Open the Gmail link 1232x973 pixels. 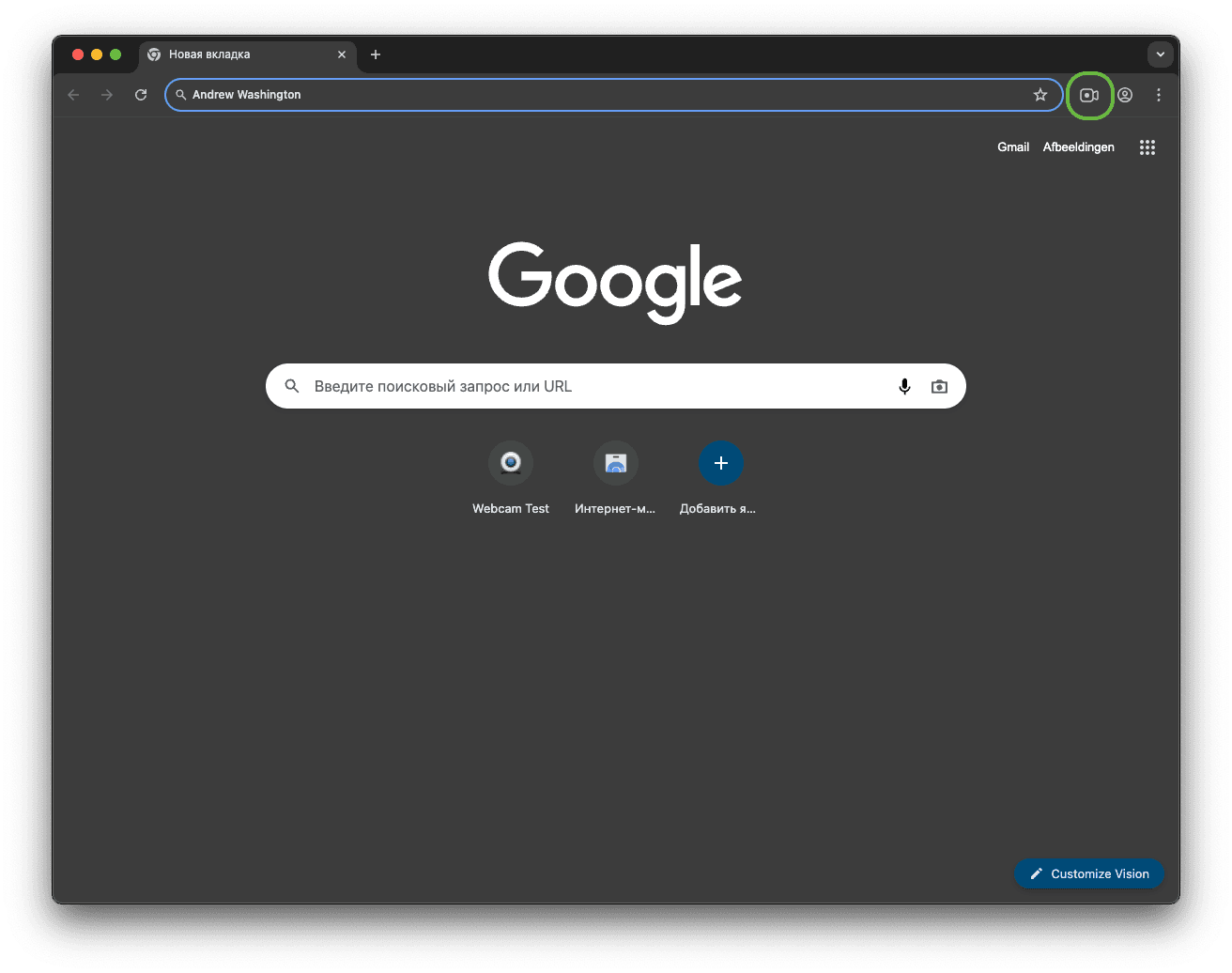click(1013, 147)
